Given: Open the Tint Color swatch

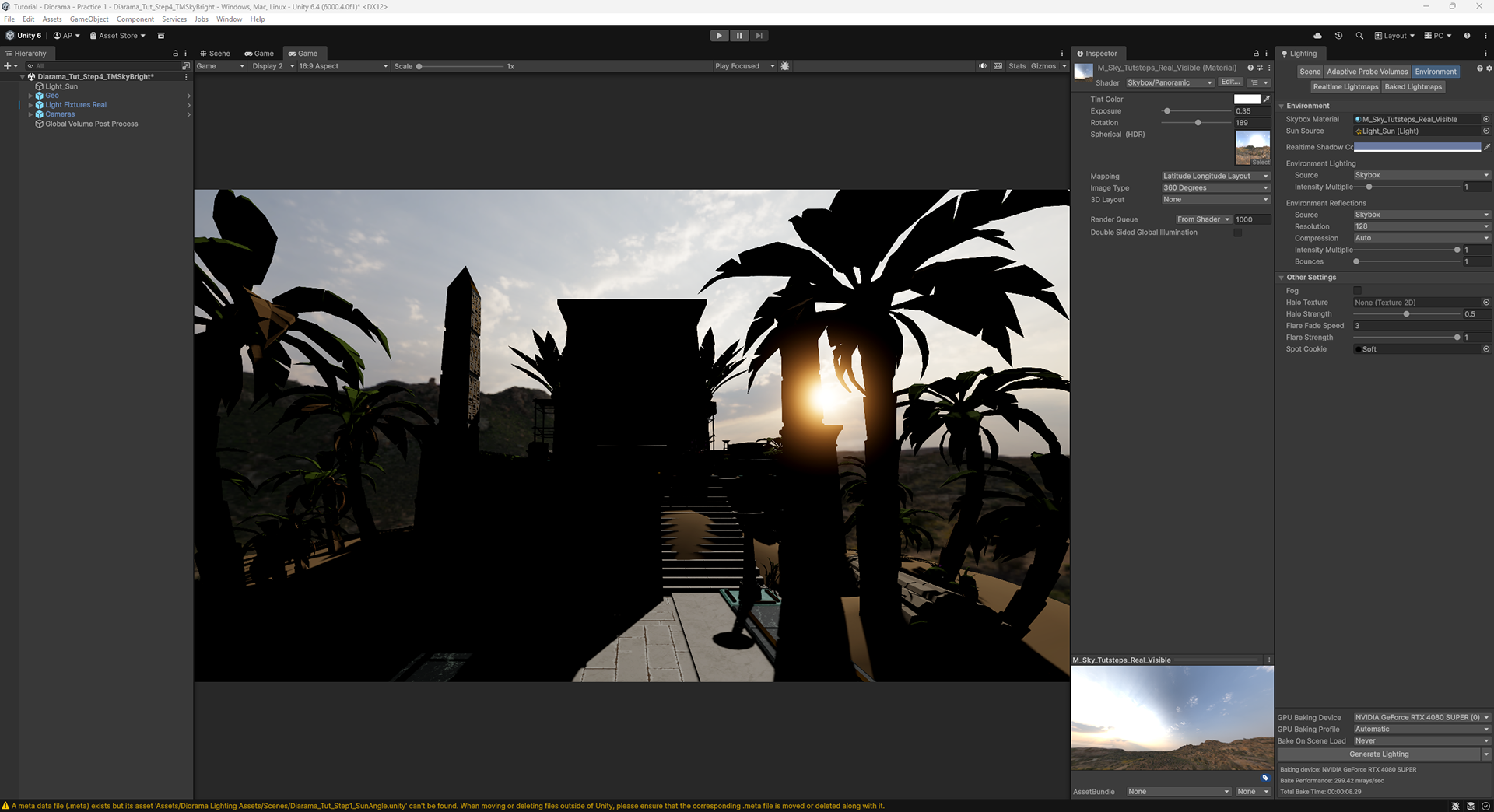Looking at the screenshot, I should click(1247, 100).
